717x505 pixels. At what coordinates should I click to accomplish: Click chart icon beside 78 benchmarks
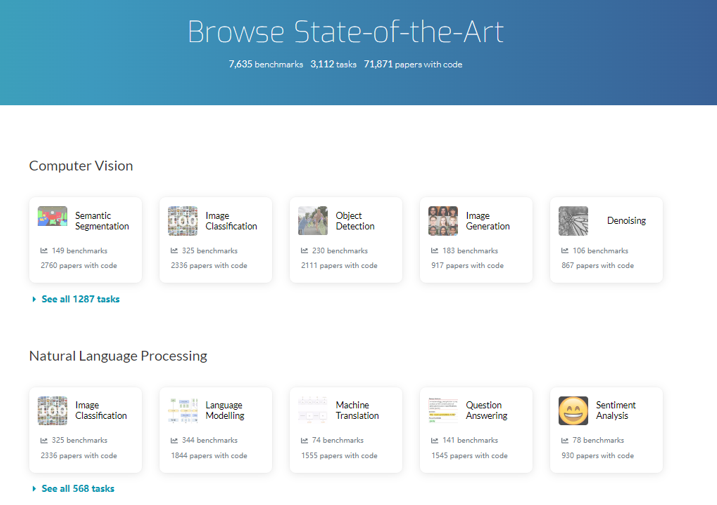click(564, 441)
